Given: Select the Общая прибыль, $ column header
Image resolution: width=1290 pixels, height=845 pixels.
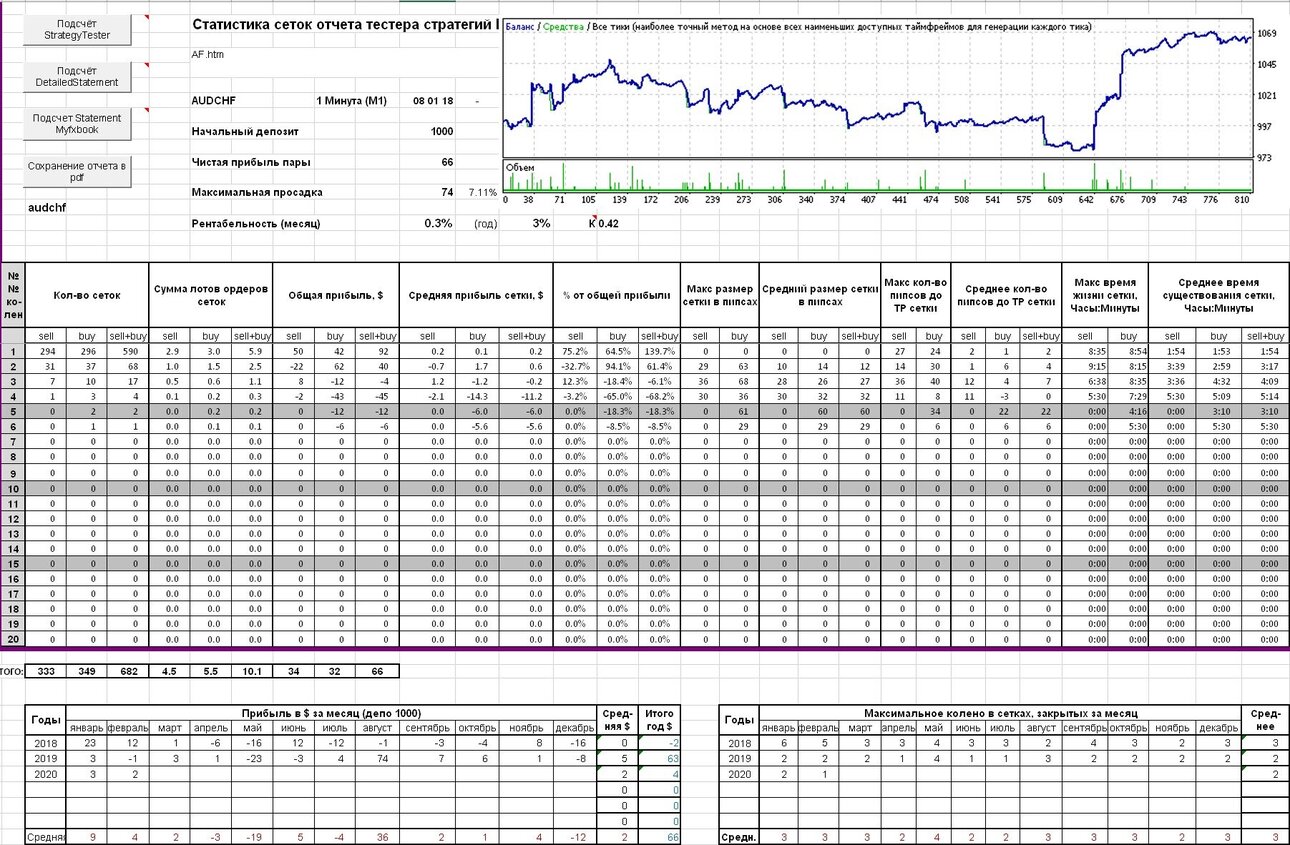Looking at the screenshot, I should [x=336, y=295].
